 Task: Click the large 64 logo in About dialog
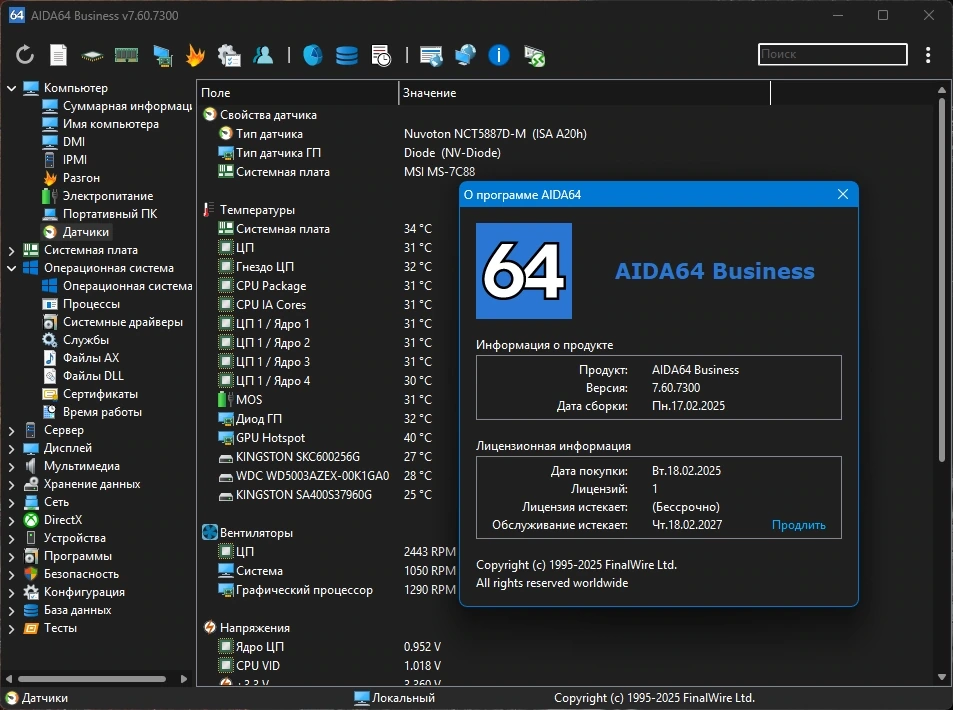(x=523, y=271)
